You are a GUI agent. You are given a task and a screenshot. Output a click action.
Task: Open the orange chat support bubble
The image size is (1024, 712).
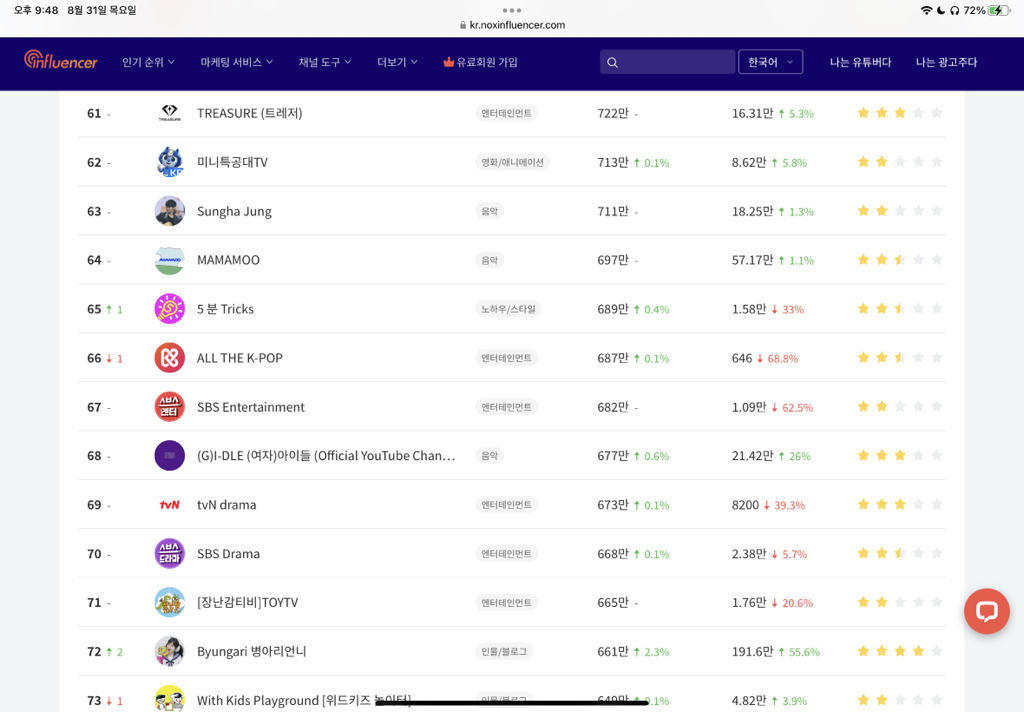[986, 611]
